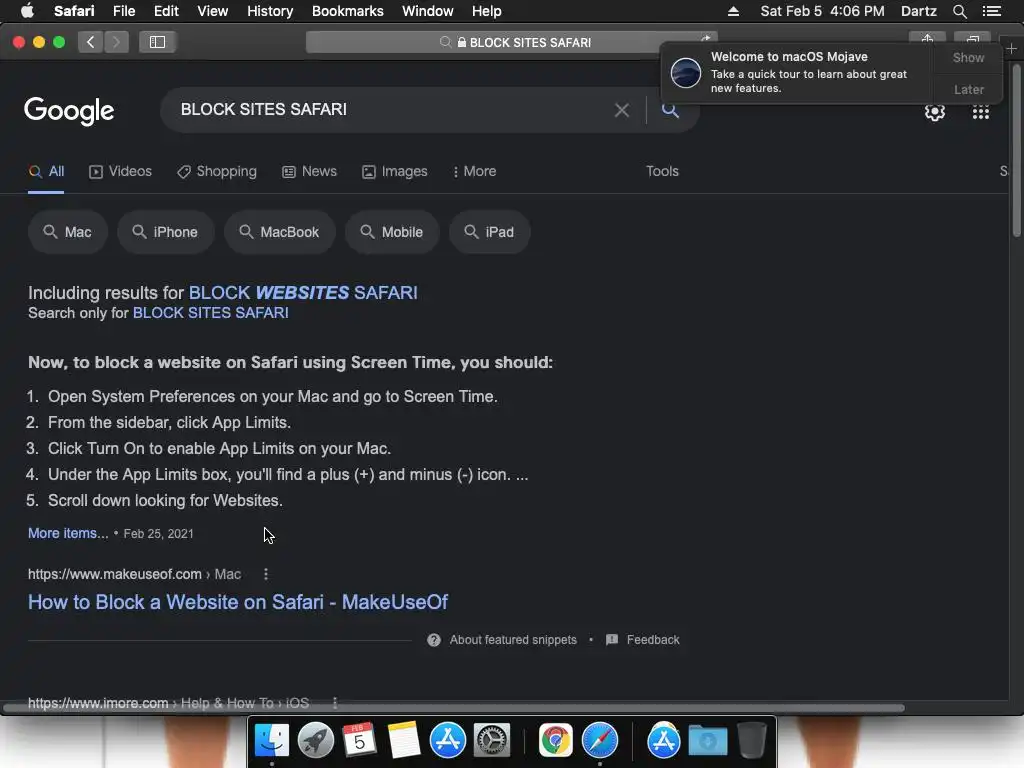Open options for makeuseof.com result
The width and height of the screenshot is (1024, 768).
(x=265, y=574)
